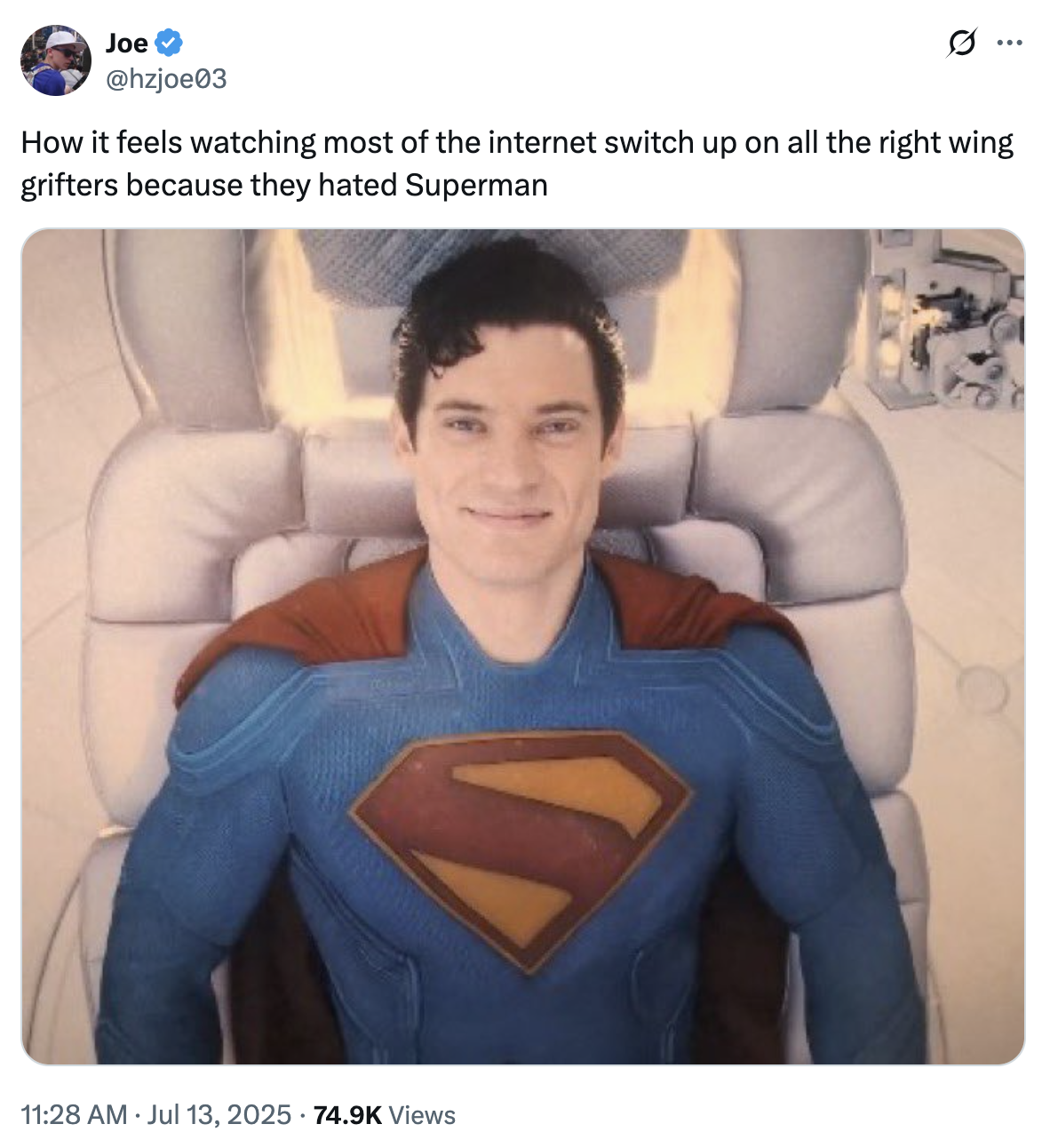Click the Jul 13, 2025 date
Screen dimensions: 1050x1148
point(219,1114)
